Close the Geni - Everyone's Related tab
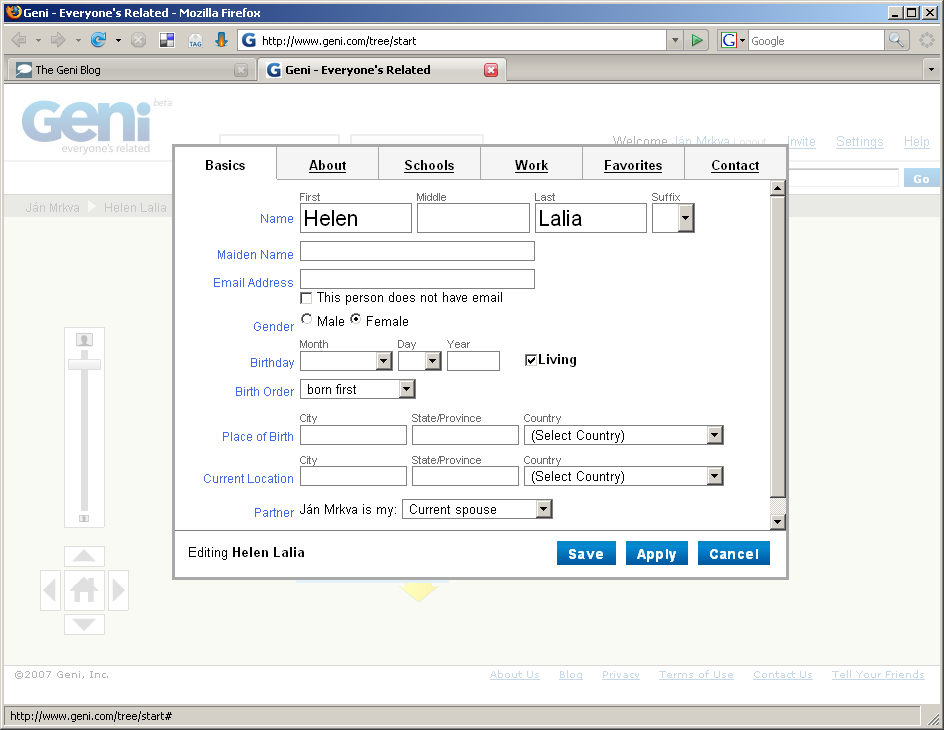The width and height of the screenshot is (944, 730). click(x=491, y=70)
